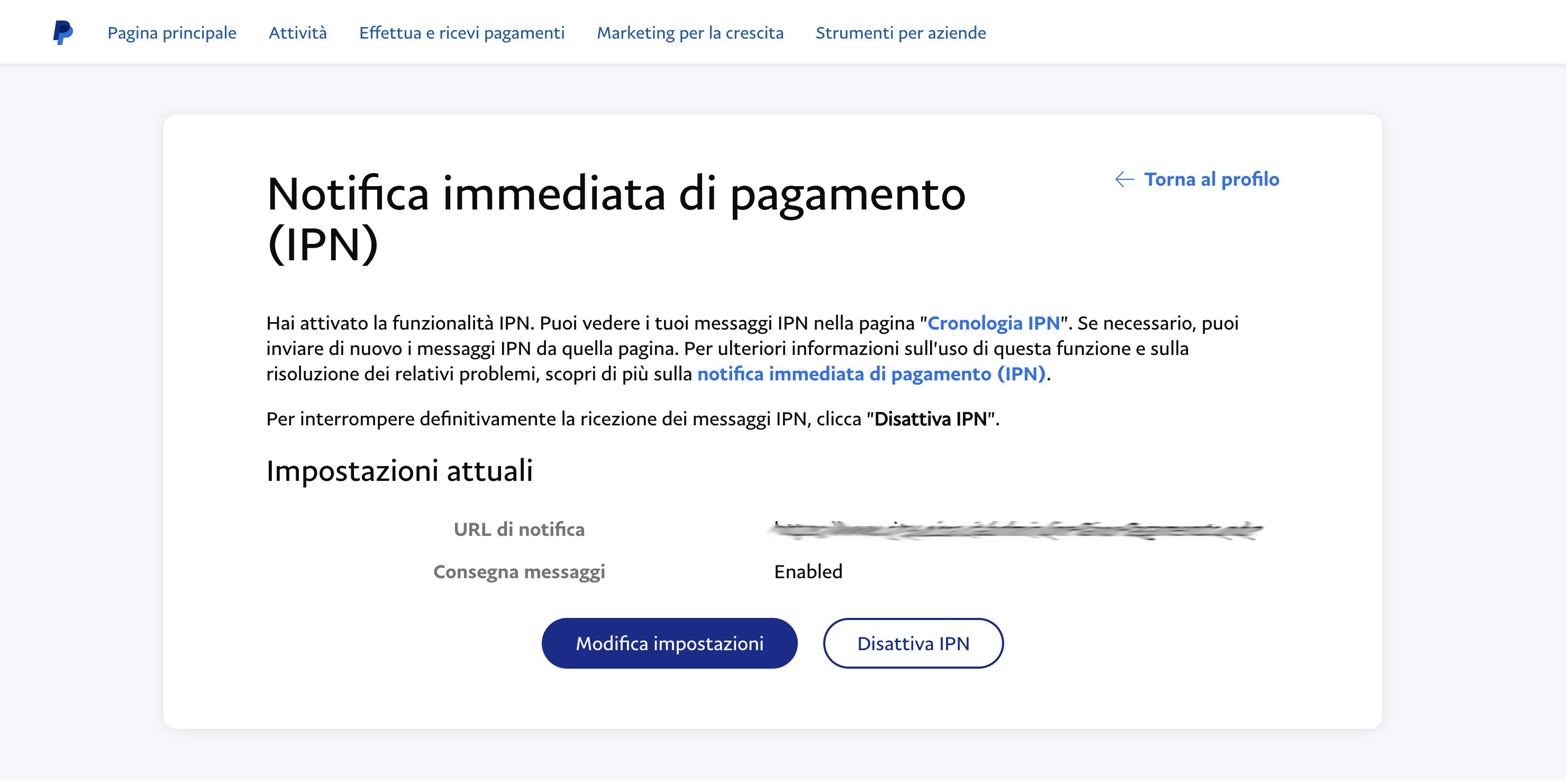Screen dimensions: 1566x784
Task: Click the Consegna messaggi label
Action: point(518,571)
